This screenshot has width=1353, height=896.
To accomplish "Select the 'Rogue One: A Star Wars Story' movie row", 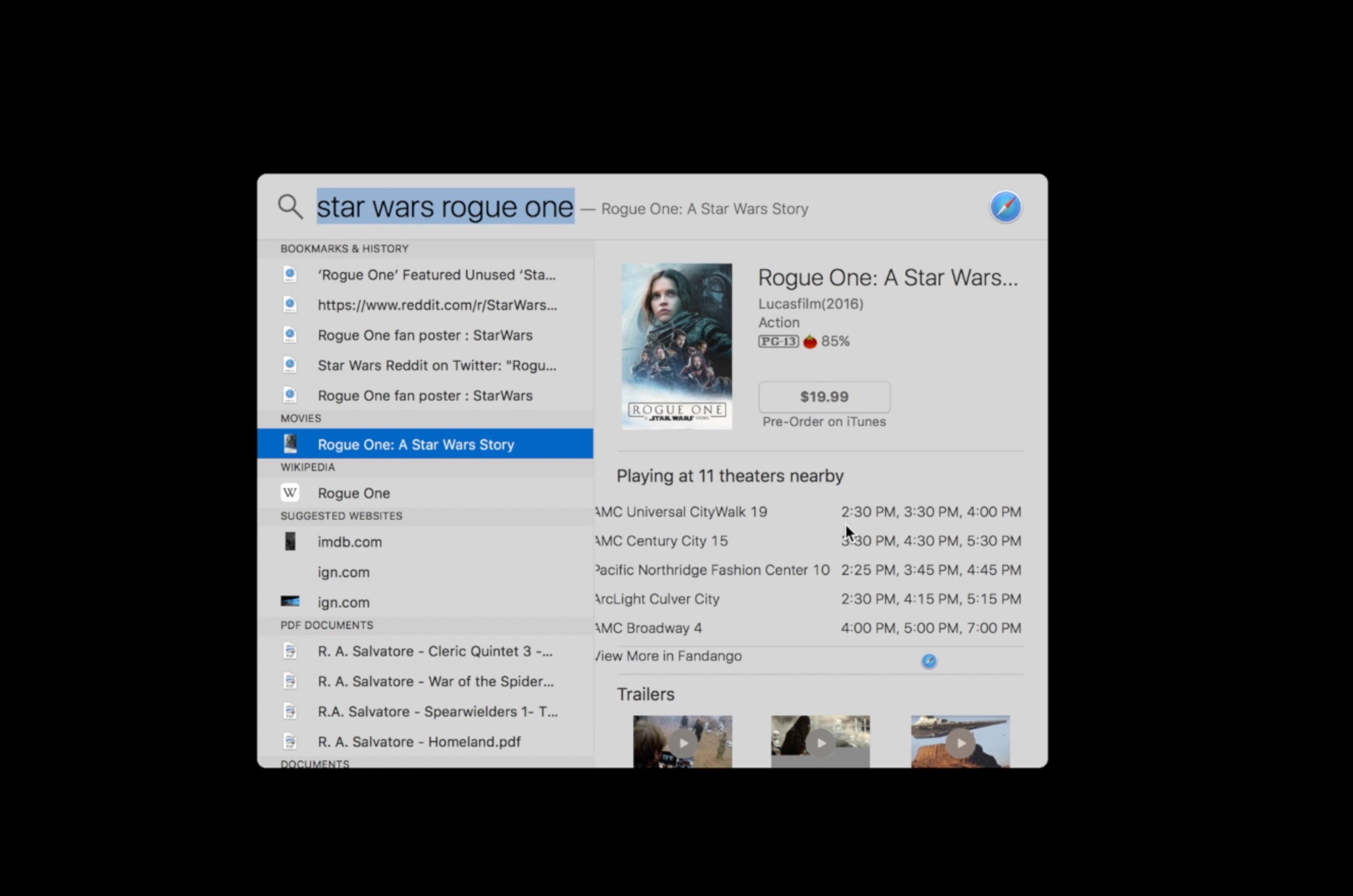I will click(x=425, y=444).
